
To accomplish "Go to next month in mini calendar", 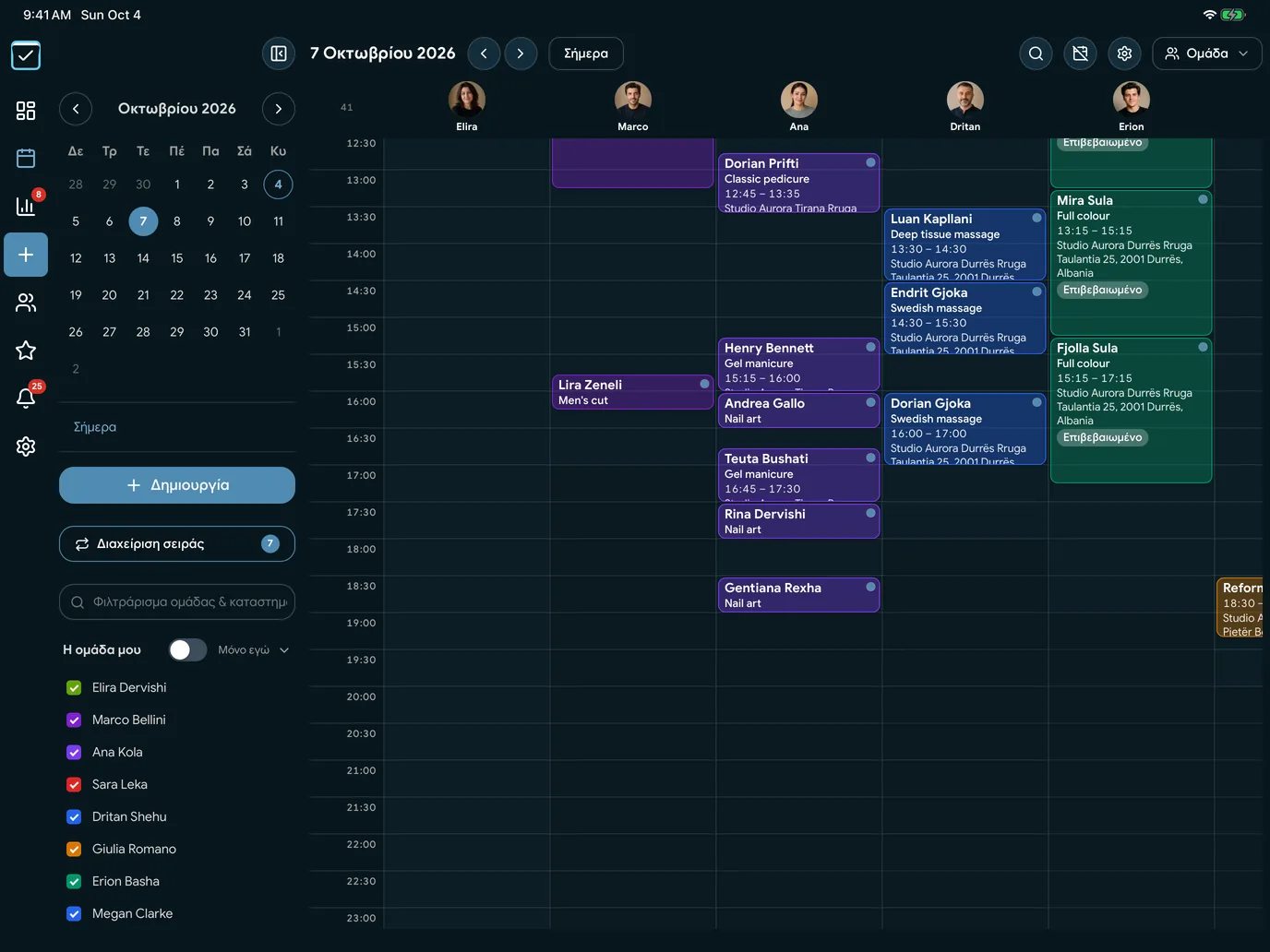I will tap(279, 109).
